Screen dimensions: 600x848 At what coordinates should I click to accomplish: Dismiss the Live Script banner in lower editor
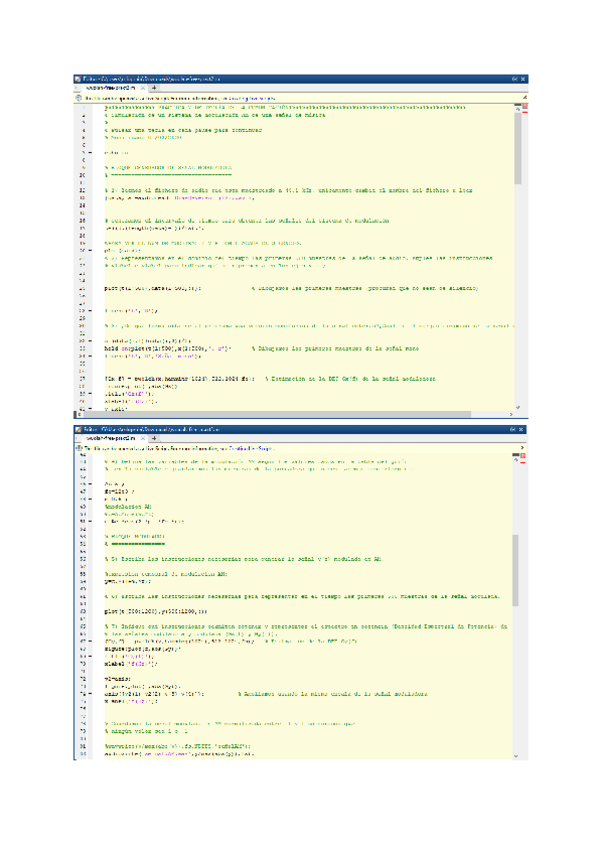coord(523,450)
